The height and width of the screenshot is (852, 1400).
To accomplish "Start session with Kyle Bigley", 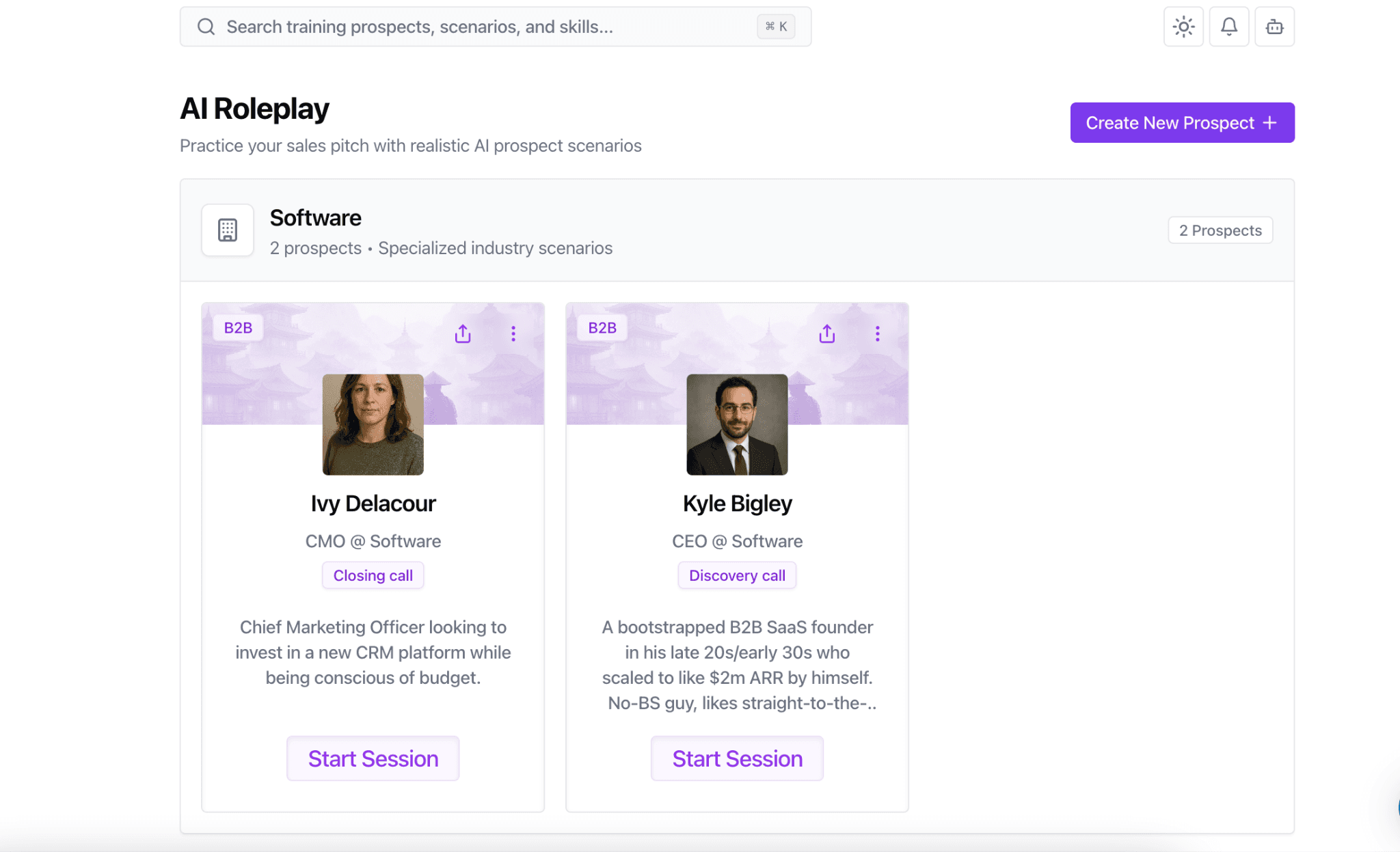I will 737,758.
